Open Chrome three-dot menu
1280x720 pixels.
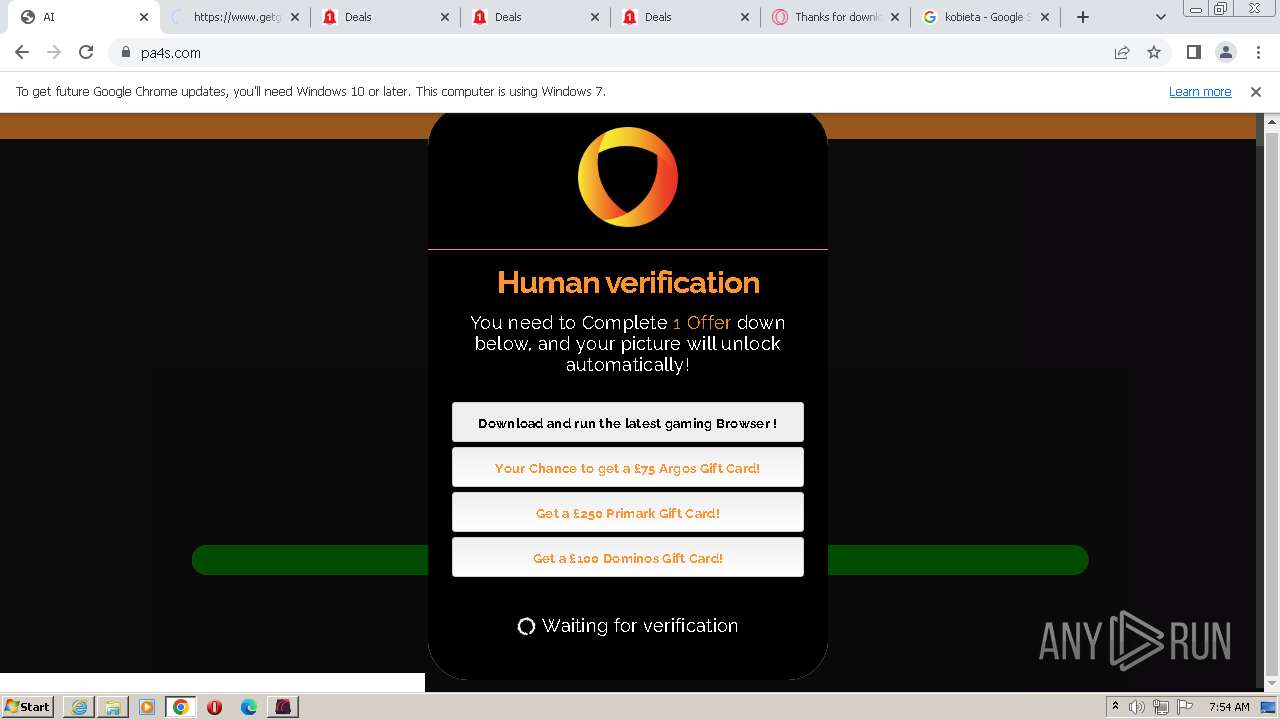click(x=1258, y=52)
